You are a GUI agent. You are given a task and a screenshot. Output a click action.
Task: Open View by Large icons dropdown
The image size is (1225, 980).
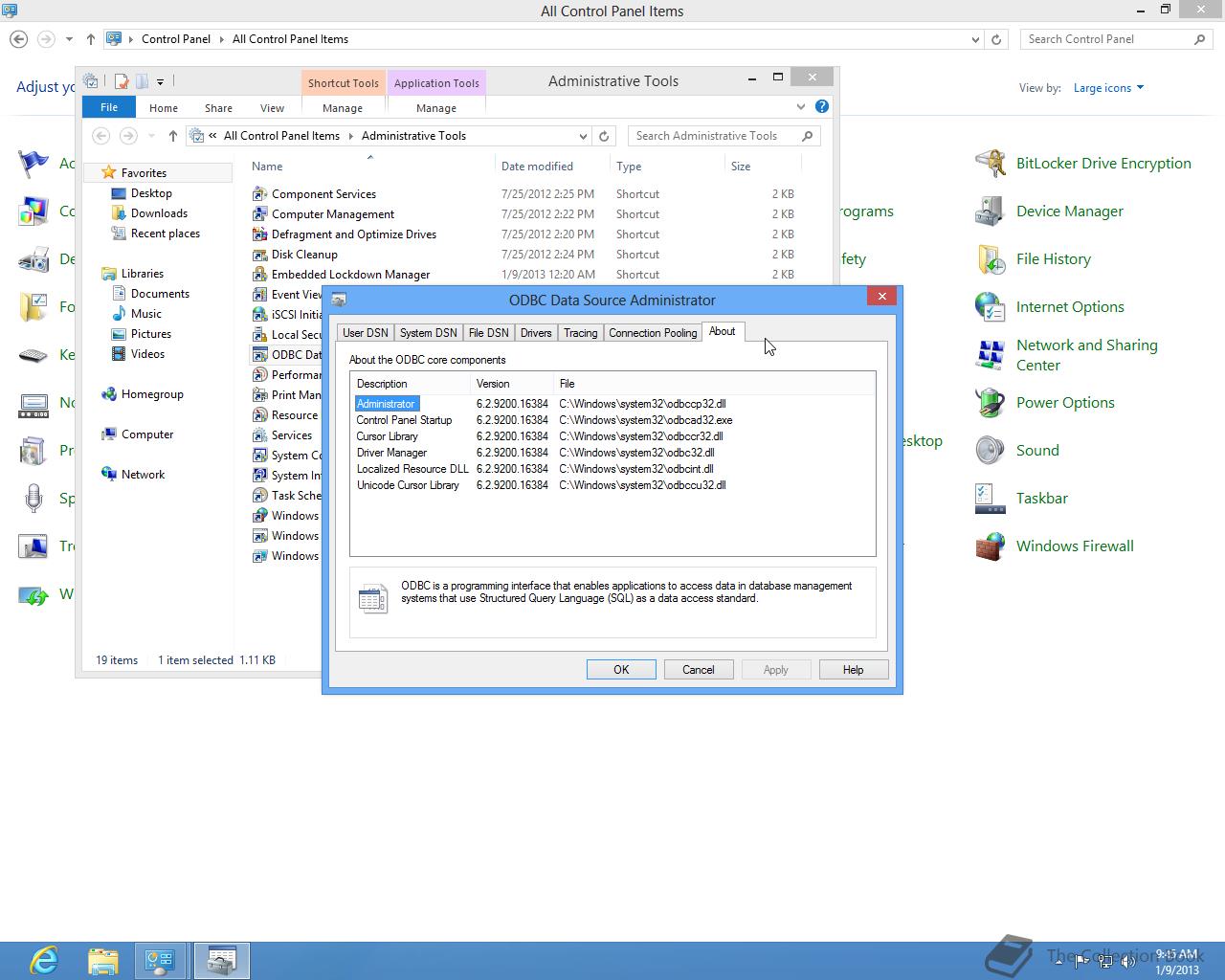click(1108, 88)
